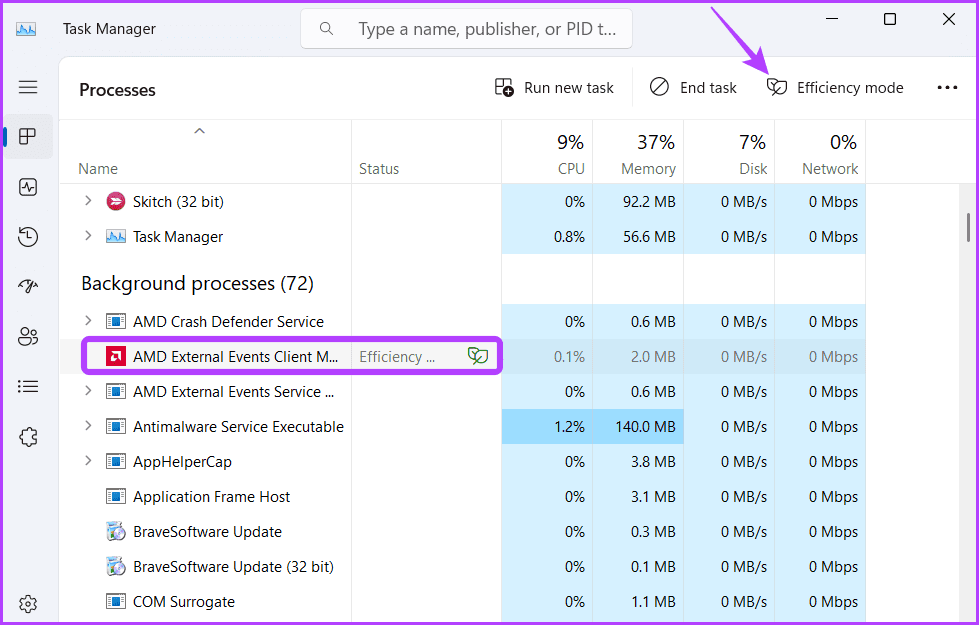Expand AMD External Events Service row

click(x=88, y=390)
